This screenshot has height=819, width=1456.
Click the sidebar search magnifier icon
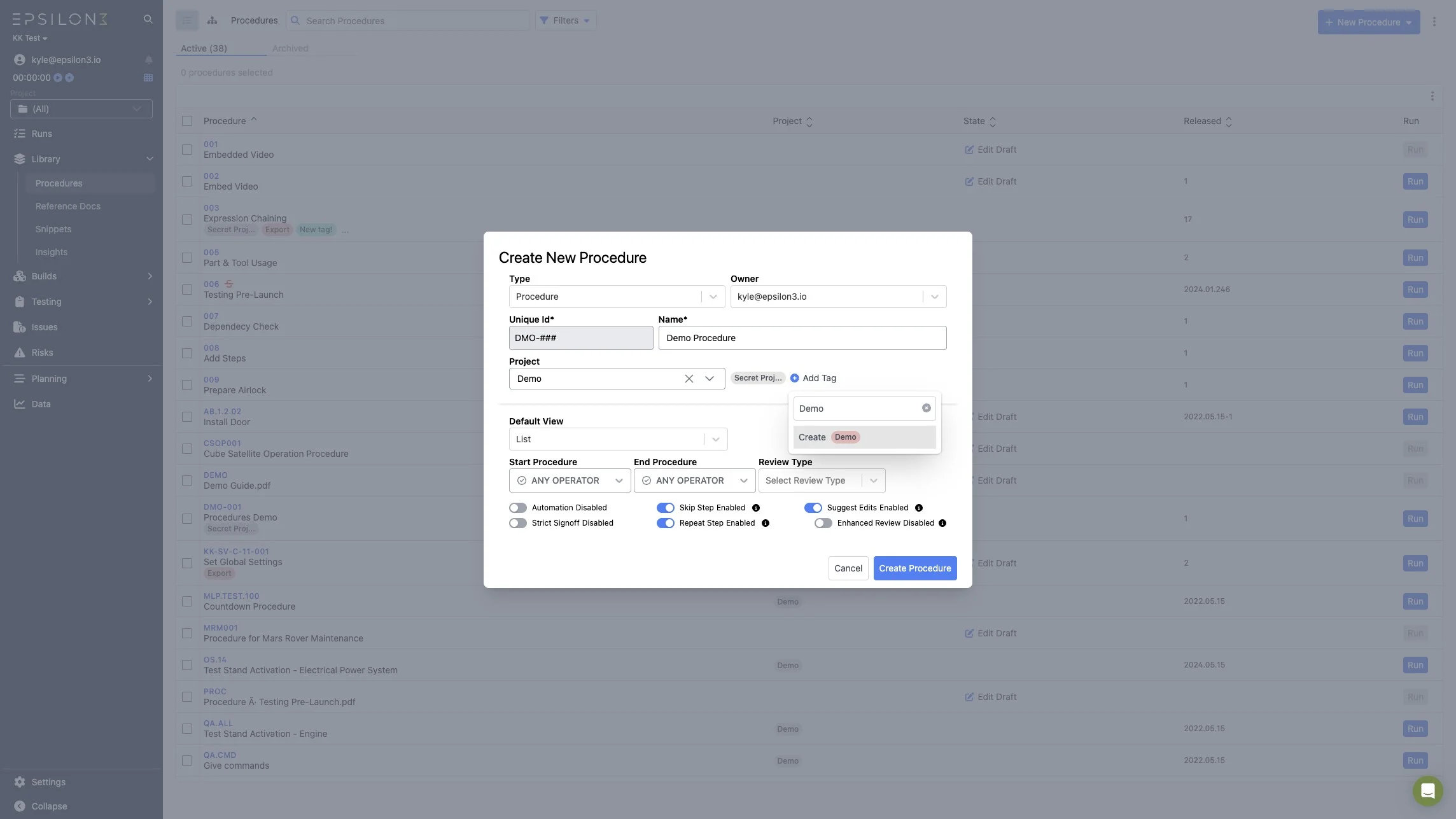(148, 19)
